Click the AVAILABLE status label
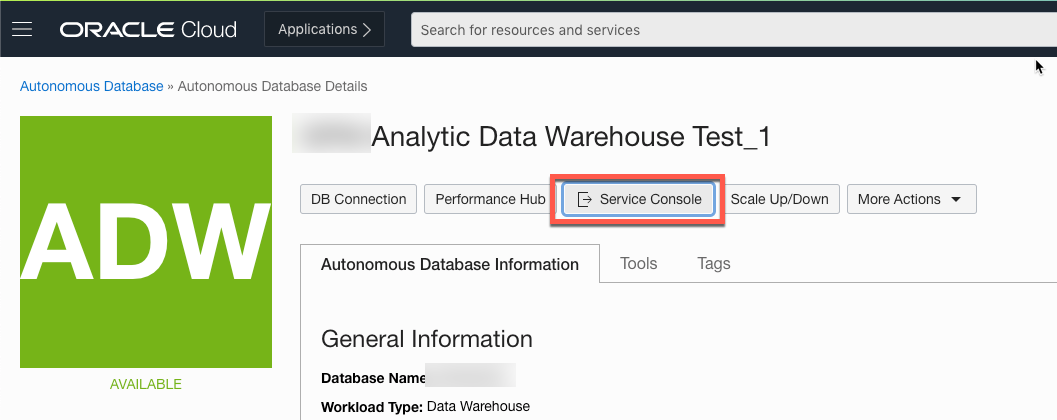The width and height of the screenshot is (1057, 420). point(146,384)
